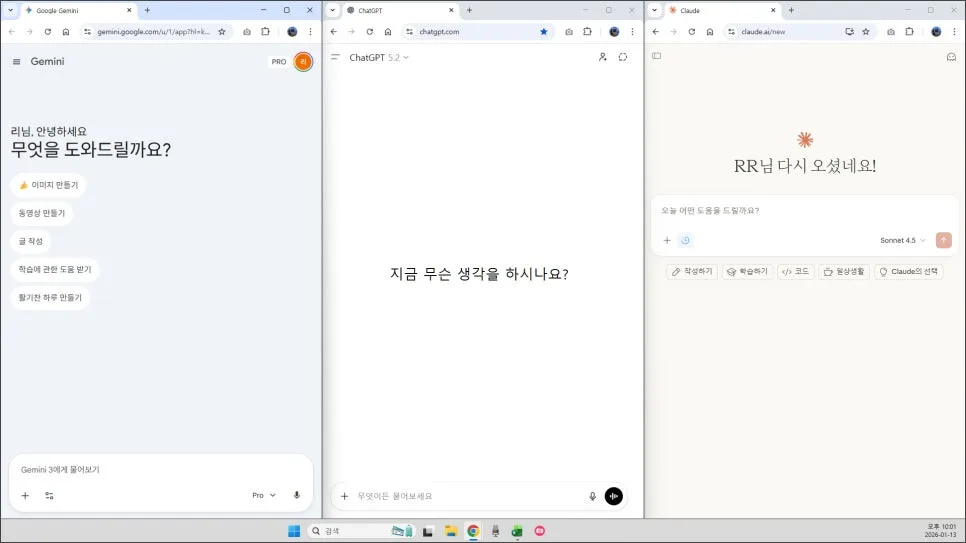
Task: Activate Gemini microphone input
Action: [x=296, y=495]
